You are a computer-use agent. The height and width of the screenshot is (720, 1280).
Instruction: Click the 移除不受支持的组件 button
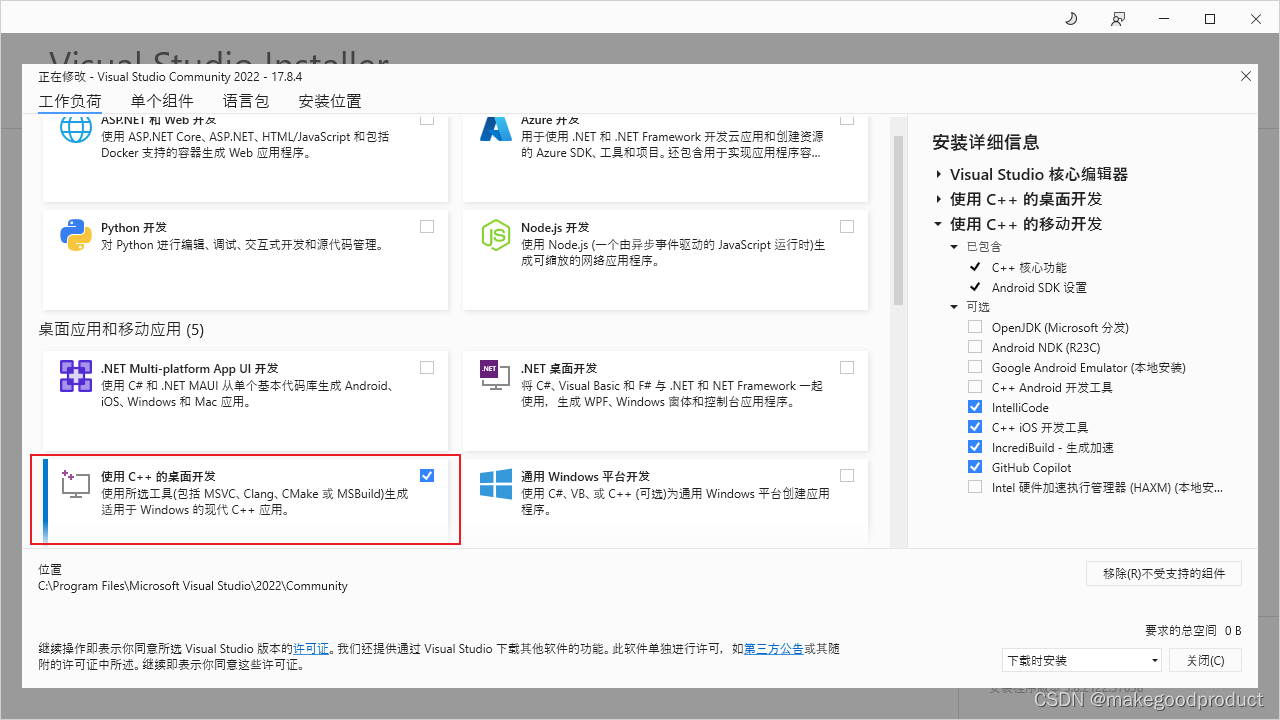(x=1164, y=573)
